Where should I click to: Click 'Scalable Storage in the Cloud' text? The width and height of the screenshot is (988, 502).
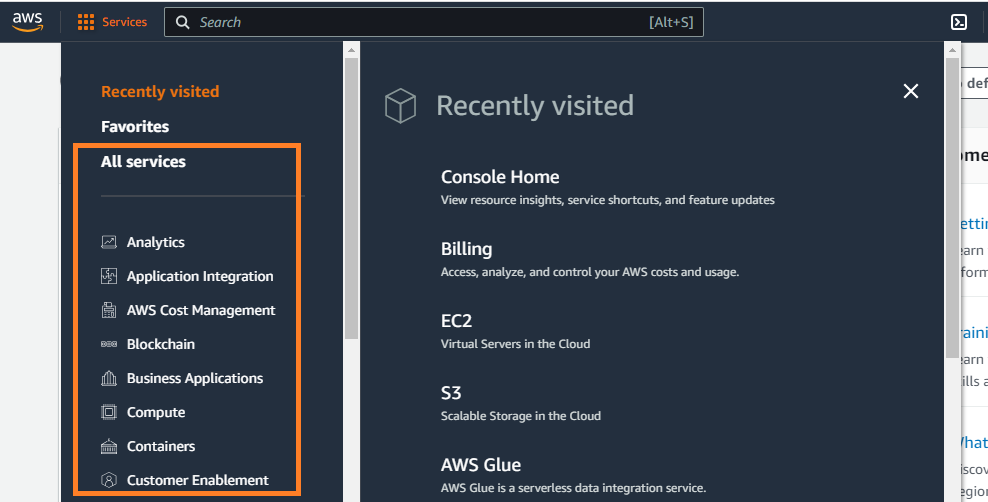tap(520, 416)
